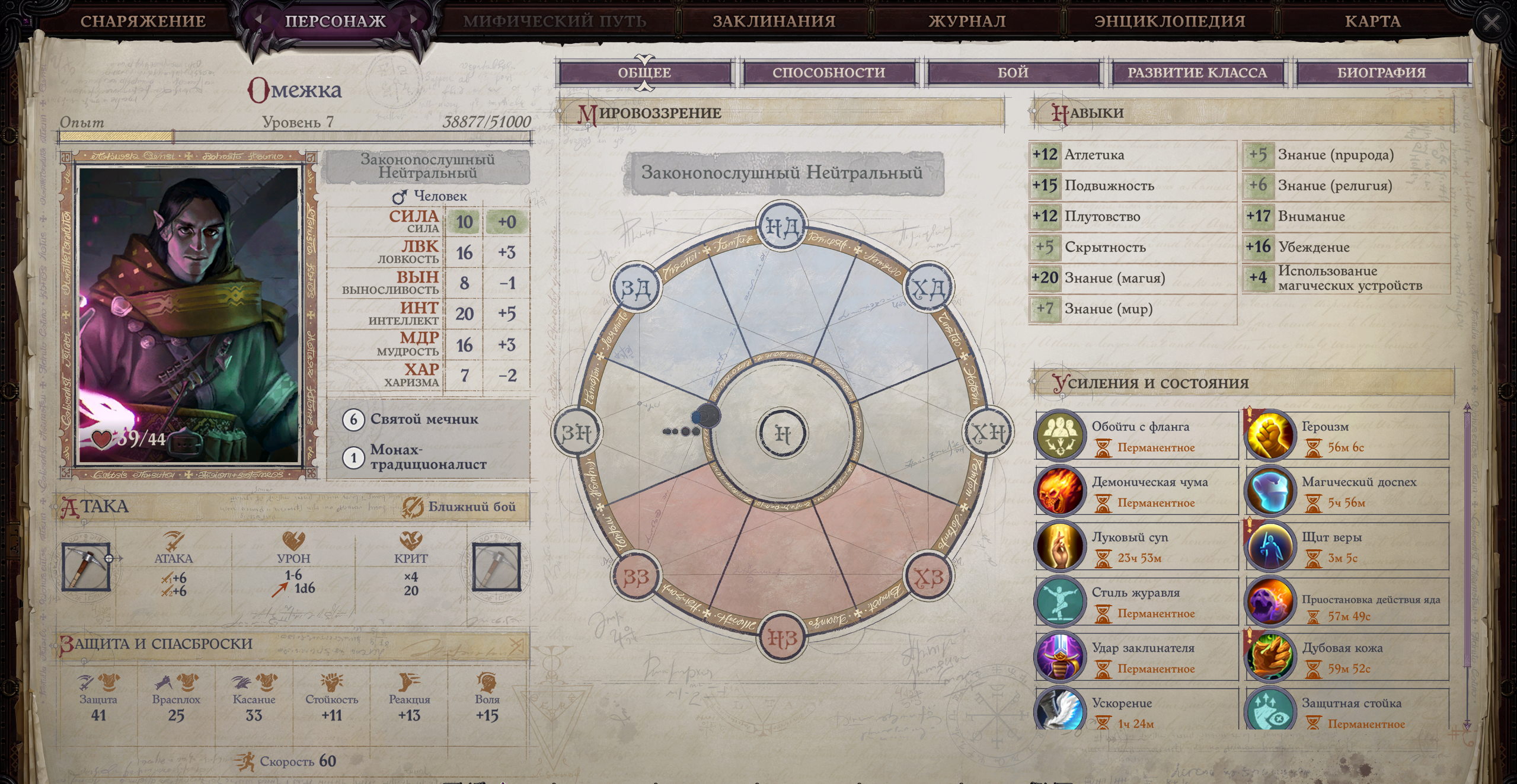This screenshot has width=1517, height=784.
Task: Open the Заклинания top tab
Action: point(774,21)
